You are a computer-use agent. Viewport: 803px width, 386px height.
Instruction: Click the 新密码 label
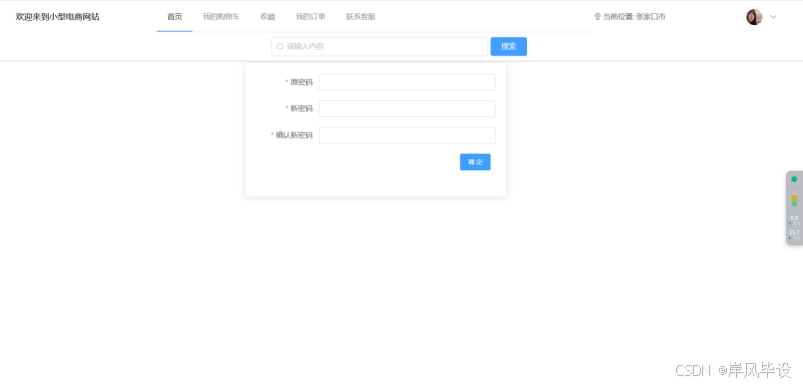[x=301, y=109]
